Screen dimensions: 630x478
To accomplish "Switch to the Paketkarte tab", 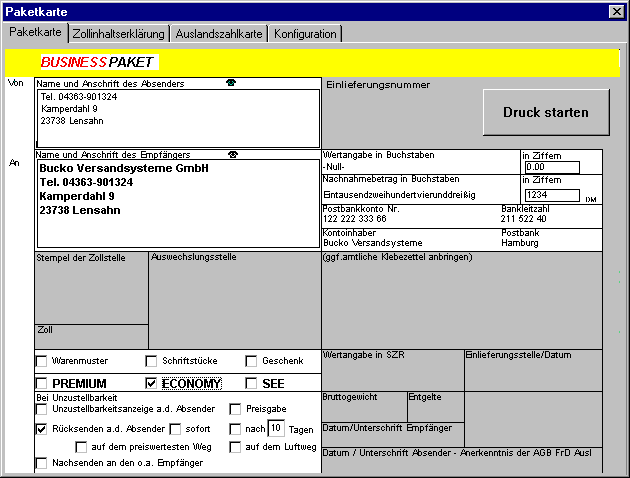I will [x=35, y=32].
